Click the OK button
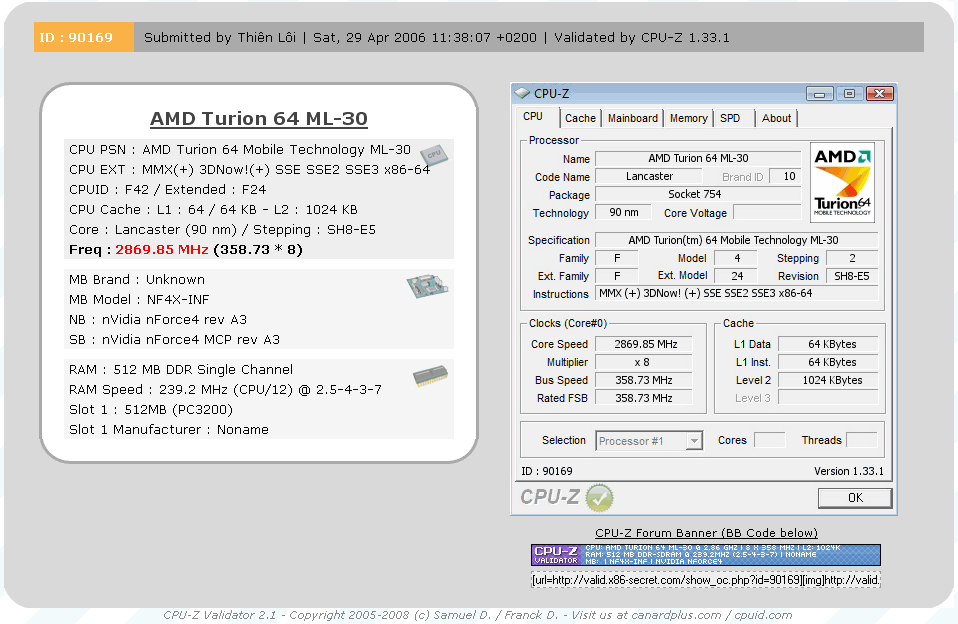Image resolution: width=958 pixels, height=624 pixels. tap(855, 498)
